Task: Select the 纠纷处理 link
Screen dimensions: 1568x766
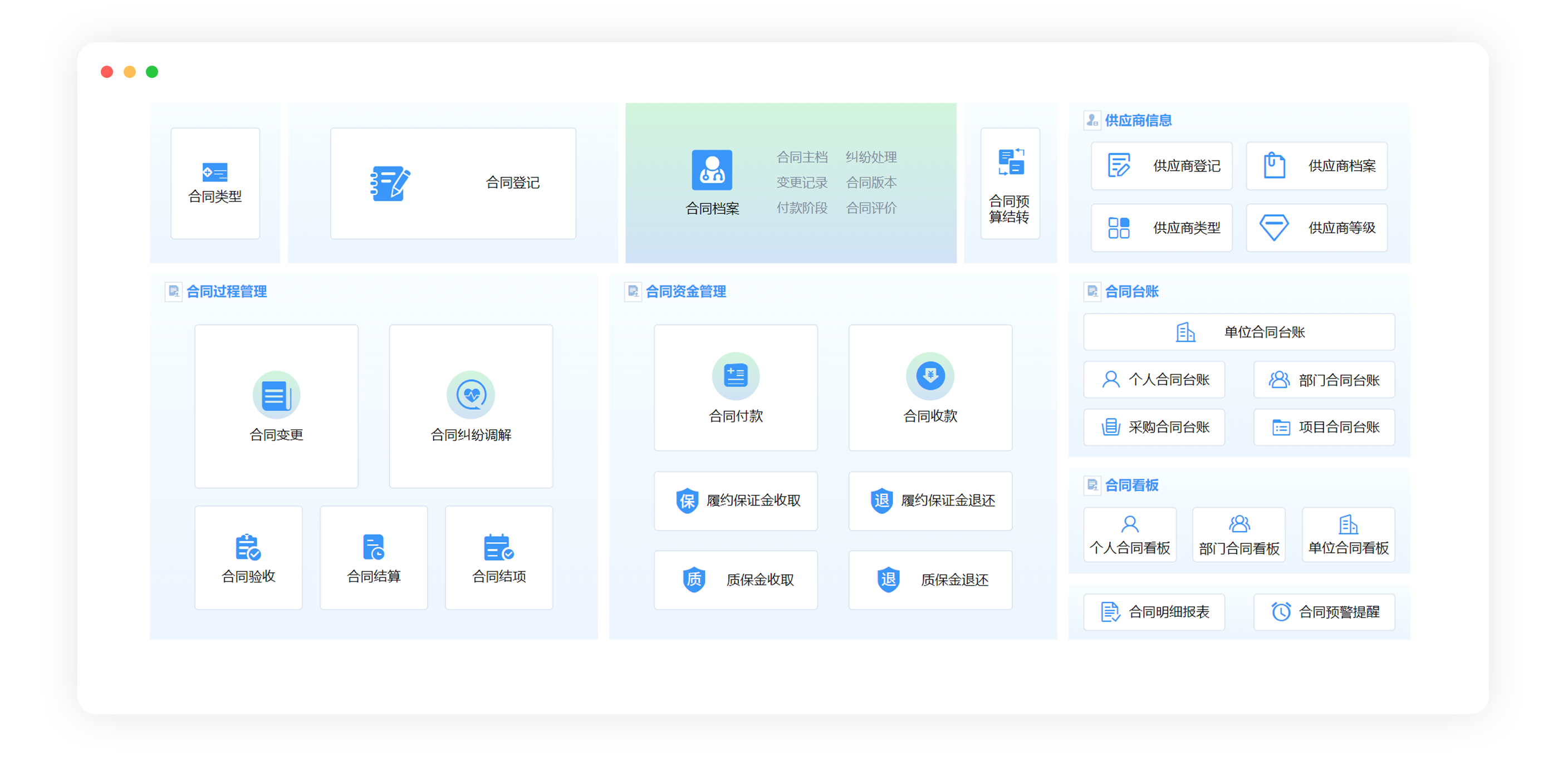Action: [870, 158]
